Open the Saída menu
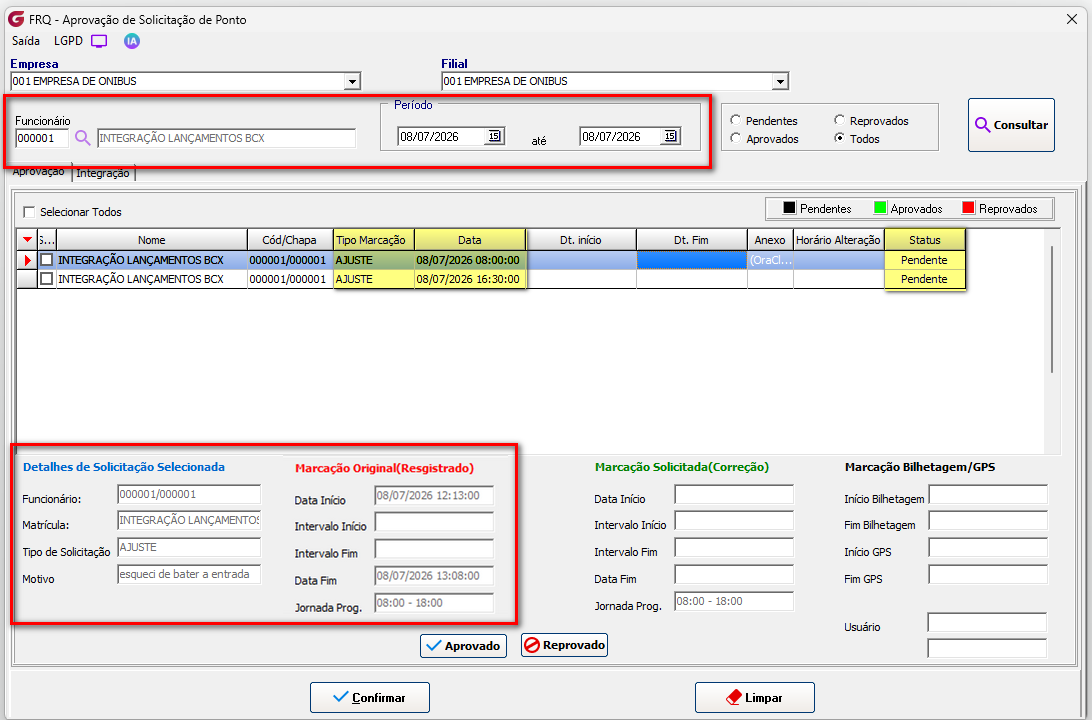This screenshot has height=720, width=1092. (26, 41)
